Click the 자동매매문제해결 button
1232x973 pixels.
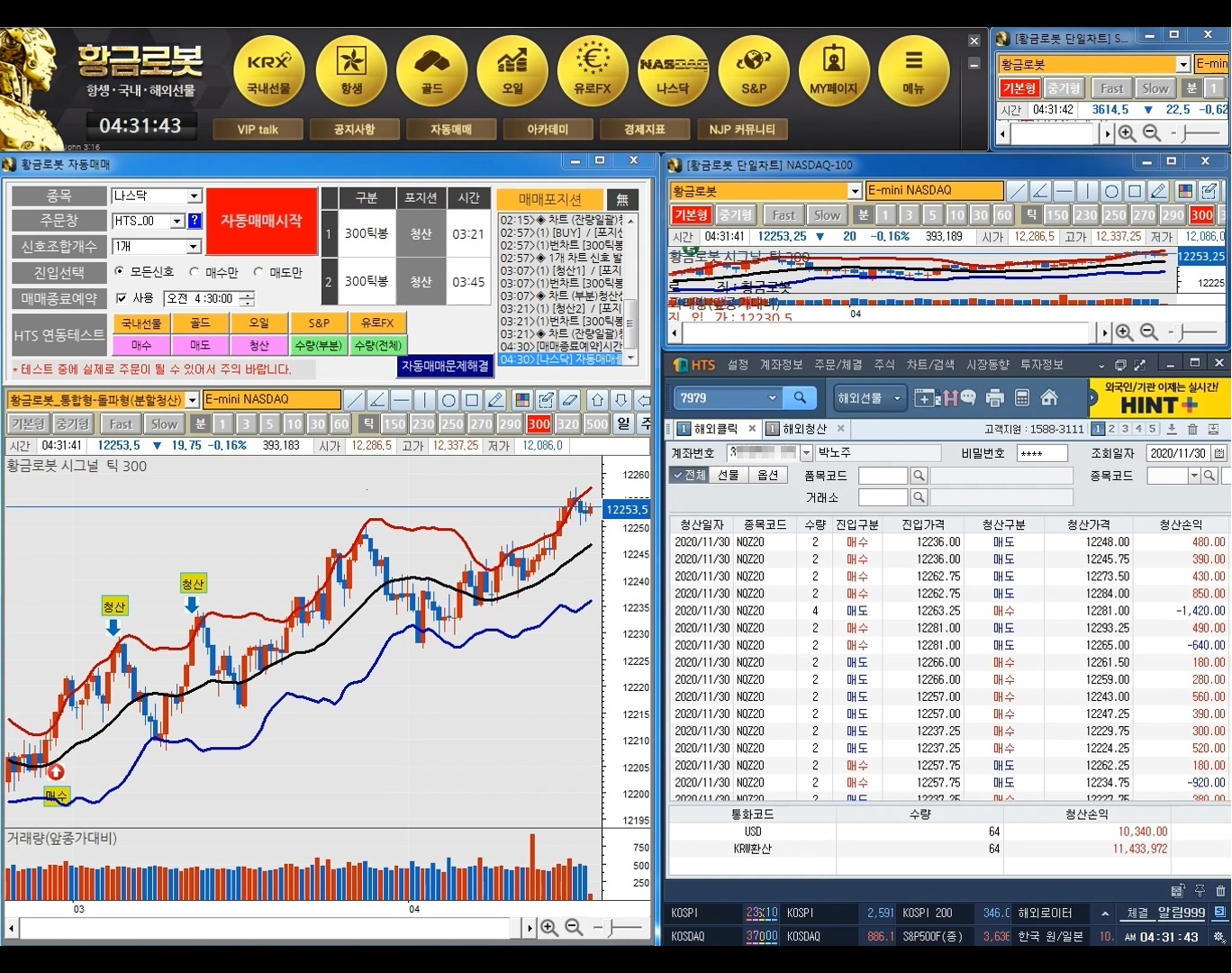point(445,366)
